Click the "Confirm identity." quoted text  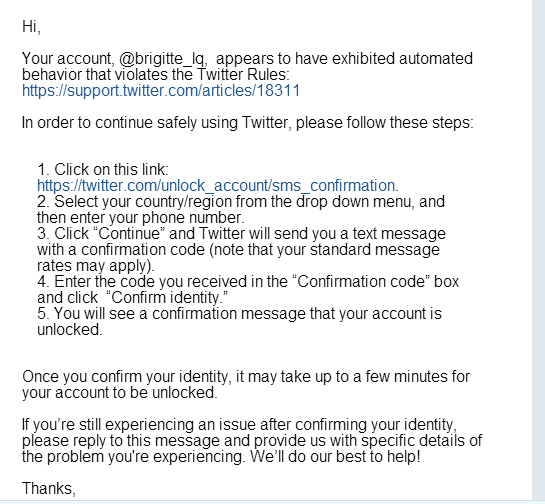click(x=166, y=298)
